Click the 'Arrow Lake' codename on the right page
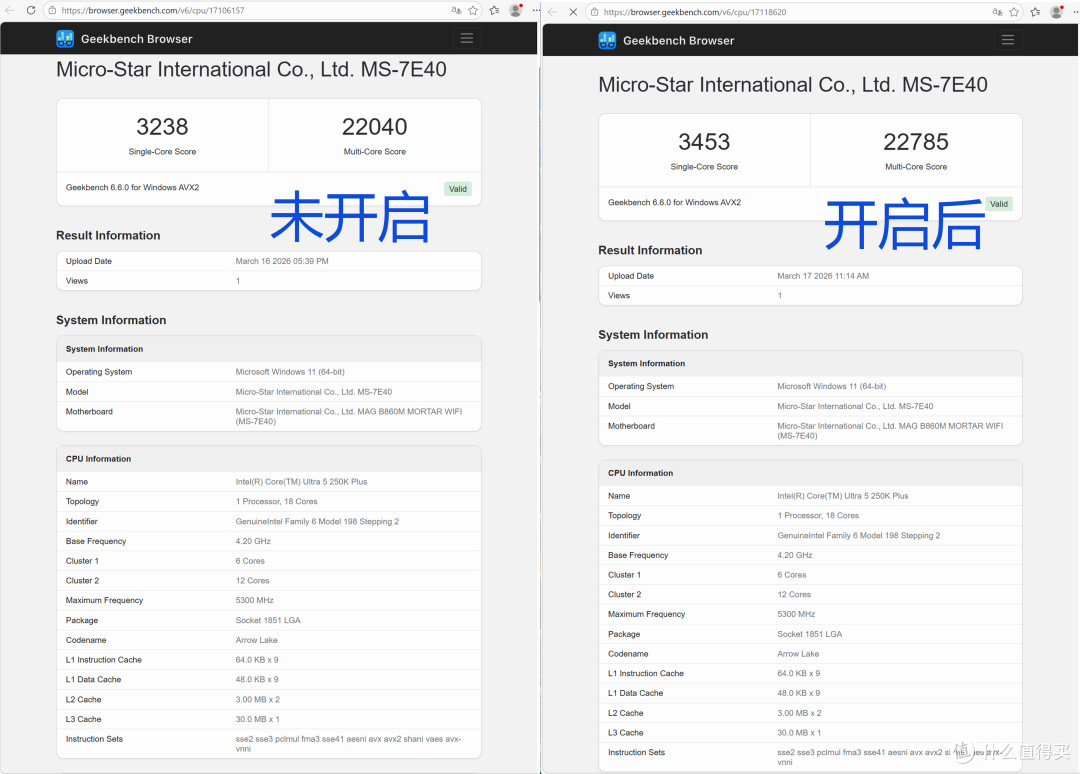 (798, 654)
